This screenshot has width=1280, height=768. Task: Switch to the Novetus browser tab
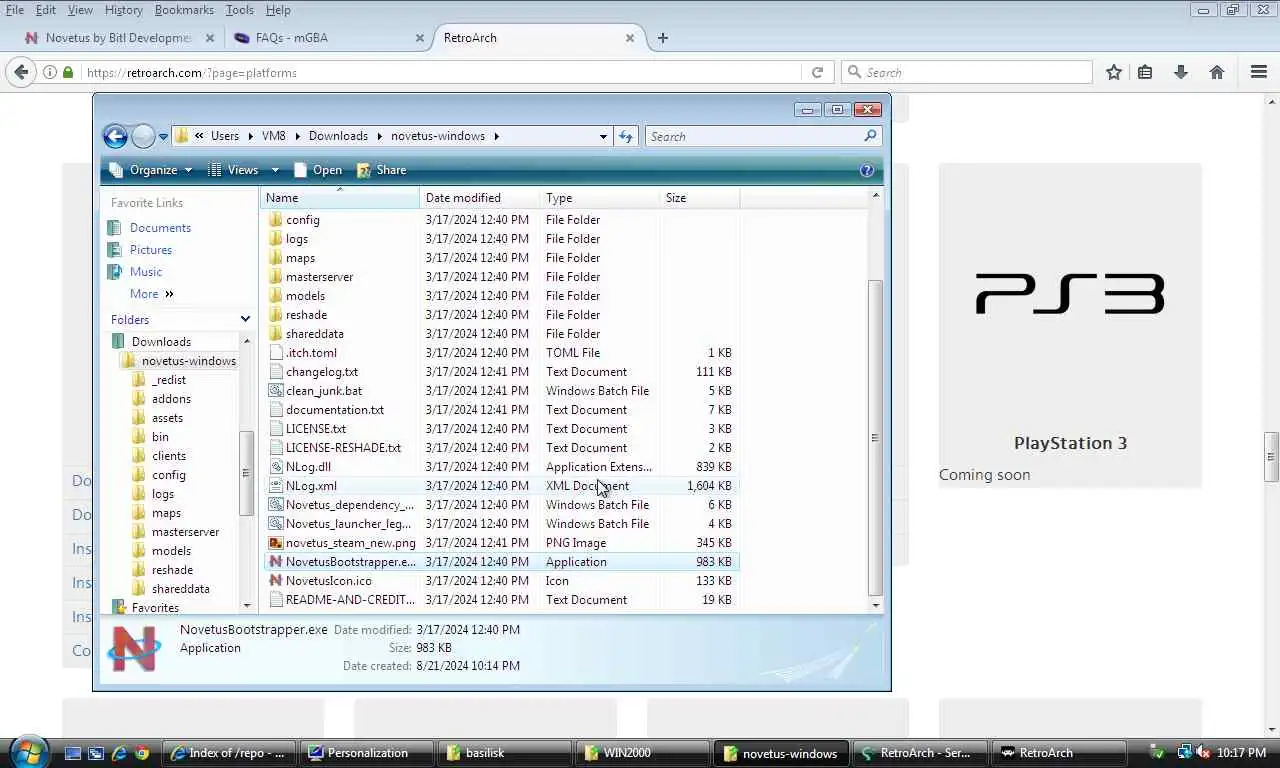(x=118, y=38)
